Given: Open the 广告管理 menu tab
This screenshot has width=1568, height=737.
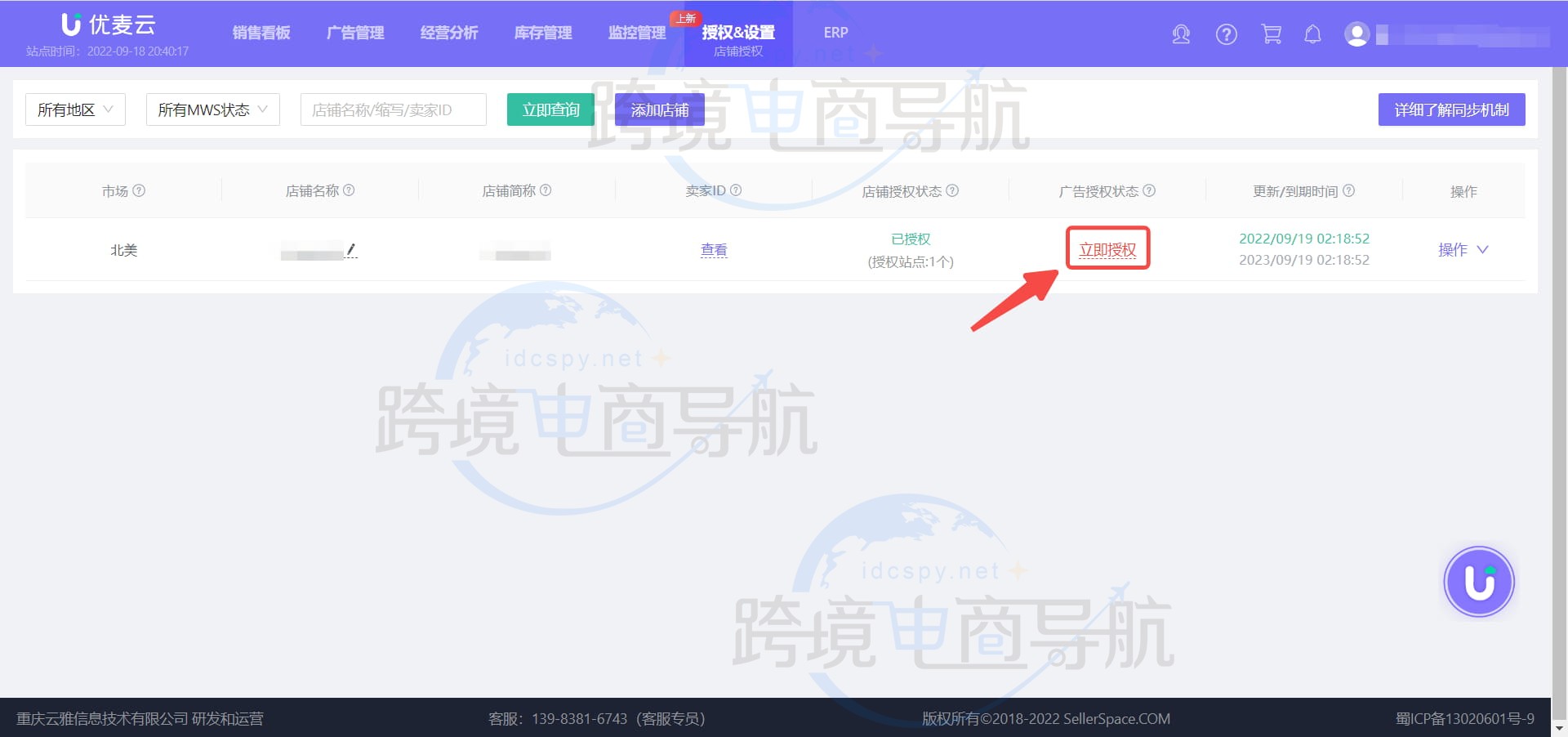Looking at the screenshot, I should pyautogui.click(x=355, y=33).
